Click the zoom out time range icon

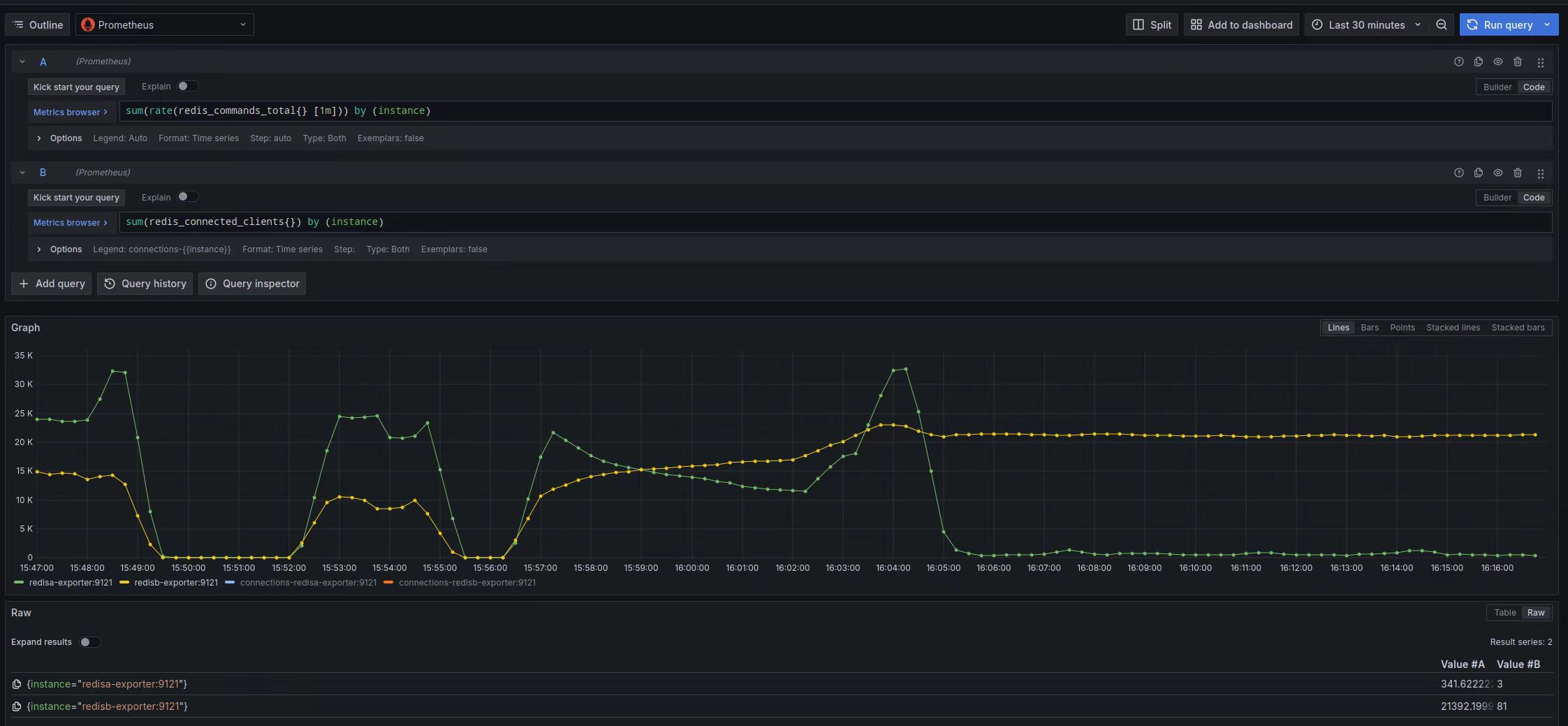[x=1441, y=24]
